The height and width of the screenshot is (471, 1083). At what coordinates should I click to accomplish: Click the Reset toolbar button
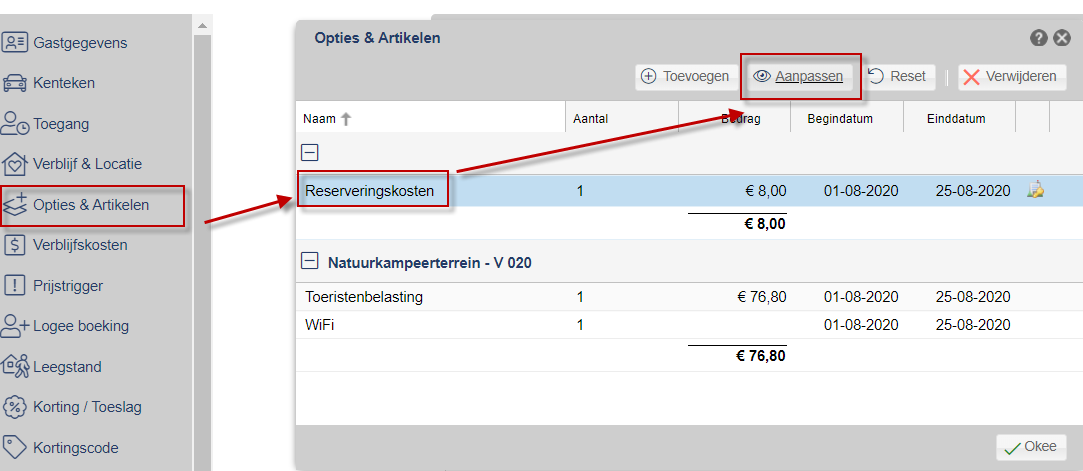(x=897, y=76)
